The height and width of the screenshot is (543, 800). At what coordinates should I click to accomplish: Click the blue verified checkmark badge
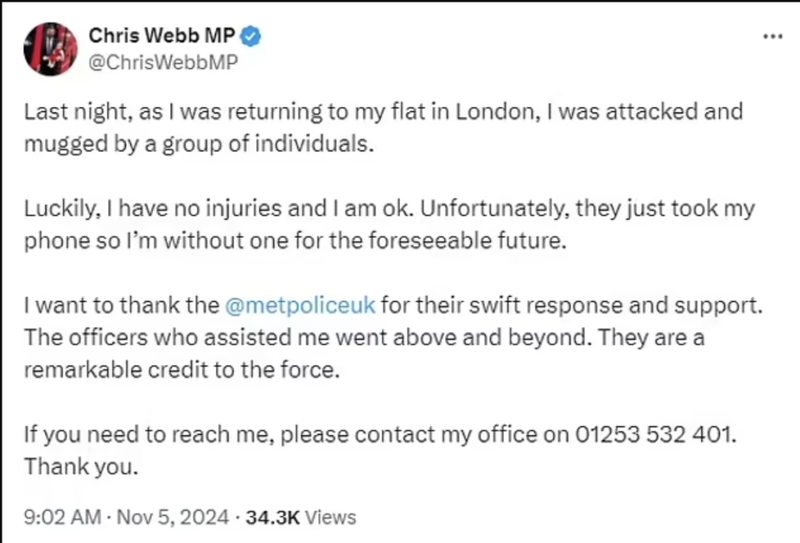click(x=252, y=36)
